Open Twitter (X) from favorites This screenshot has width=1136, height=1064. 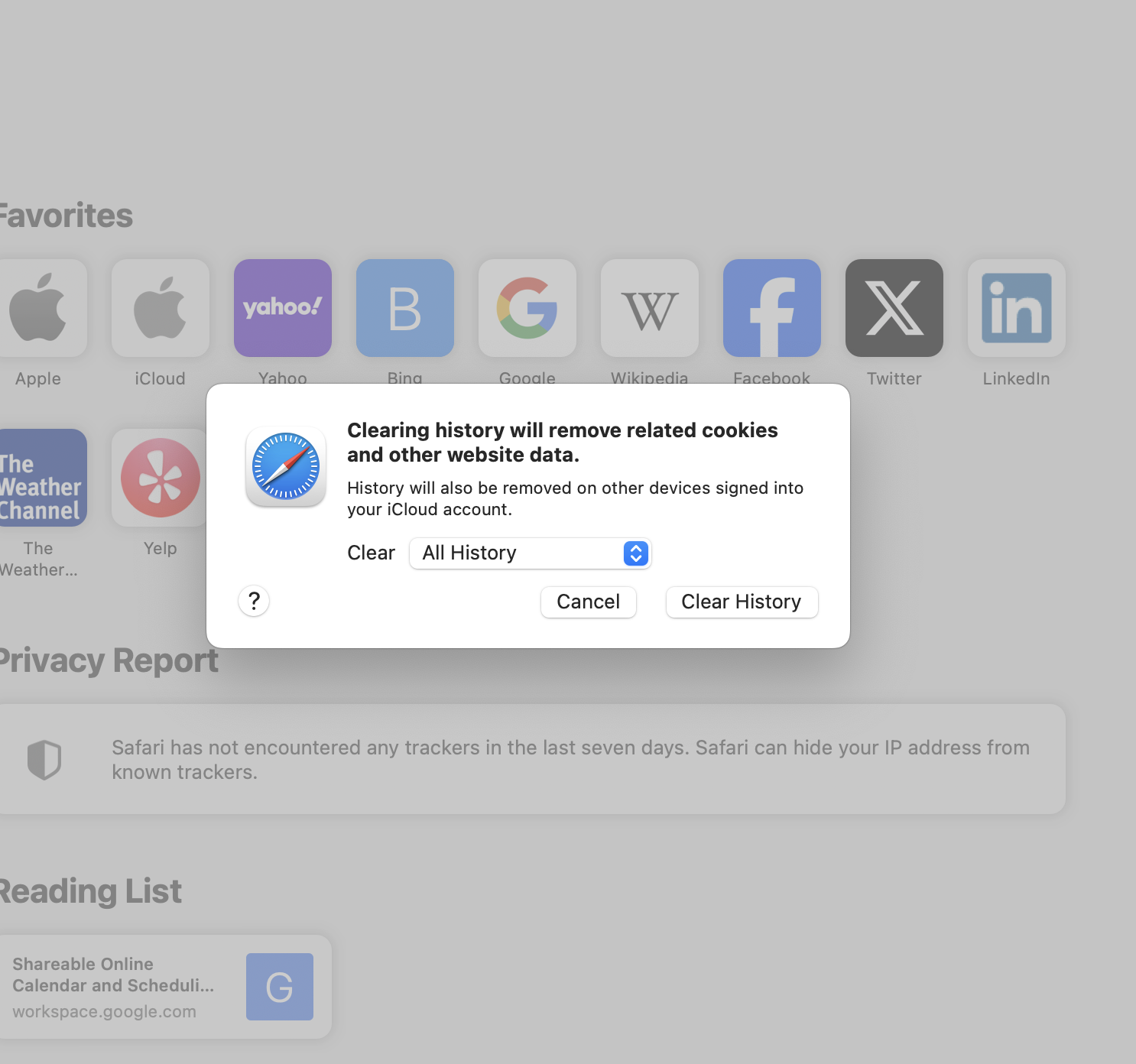(x=894, y=308)
